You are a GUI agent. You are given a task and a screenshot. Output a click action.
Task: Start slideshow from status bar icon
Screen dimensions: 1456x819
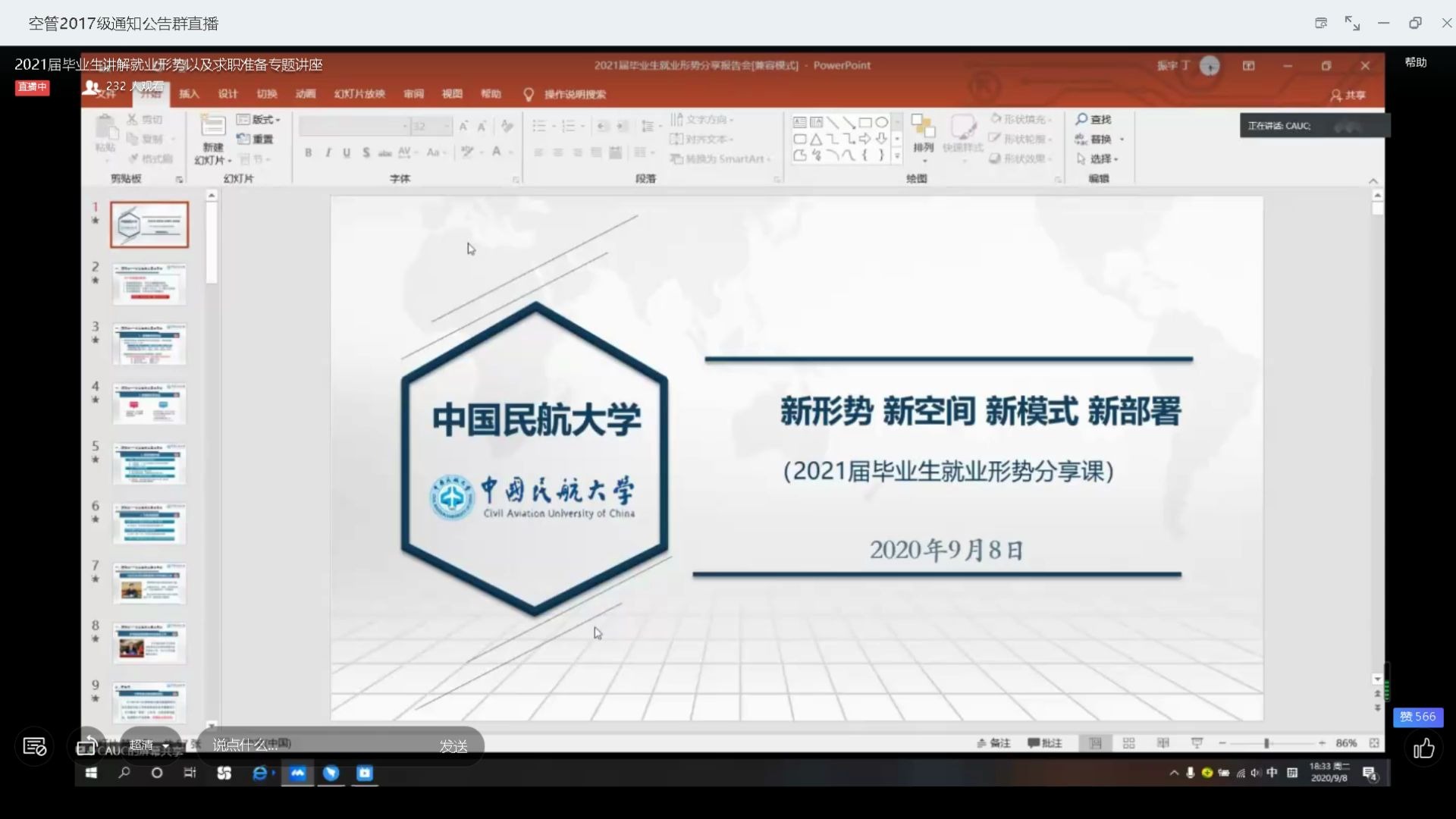coord(1197,743)
